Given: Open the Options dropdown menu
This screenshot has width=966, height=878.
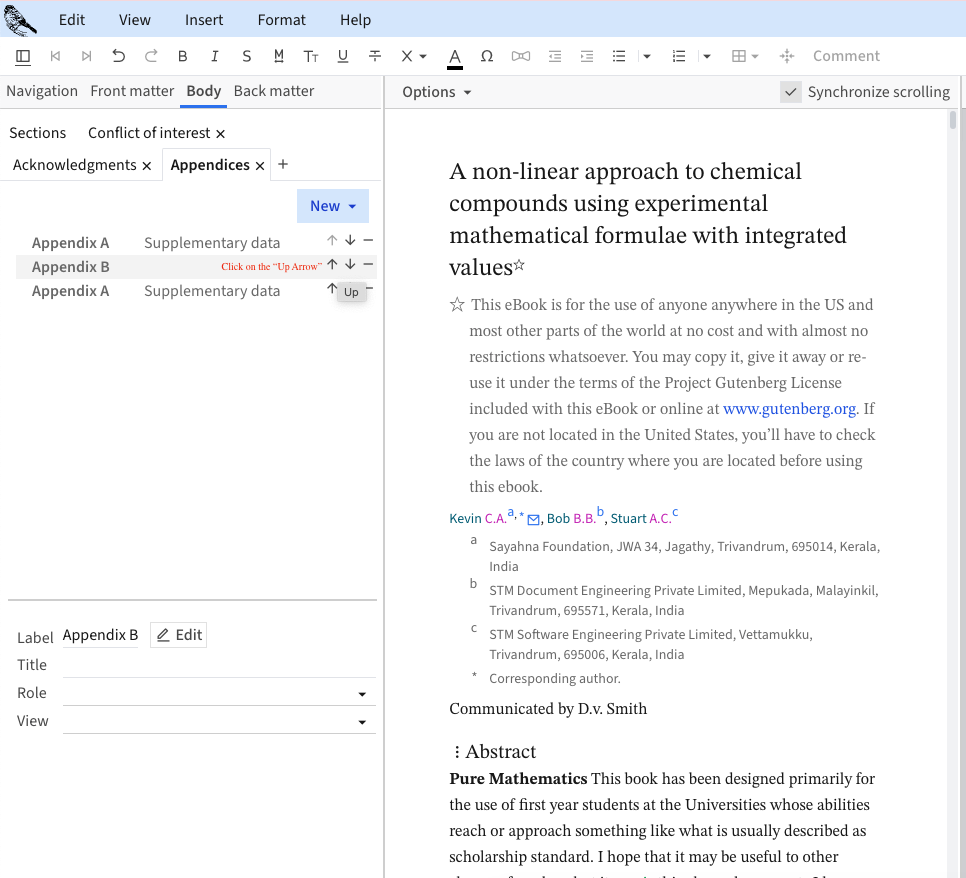Looking at the screenshot, I should click(x=436, y=92).
